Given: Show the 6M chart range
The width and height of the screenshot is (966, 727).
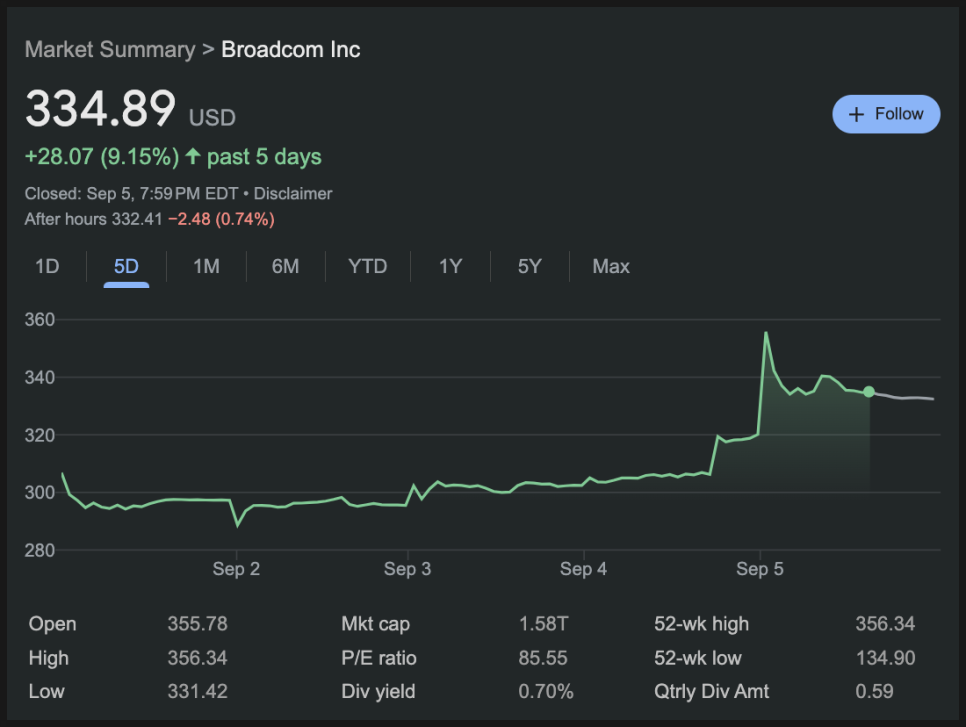Looking at the screenshot, I should tap(285, 266).
